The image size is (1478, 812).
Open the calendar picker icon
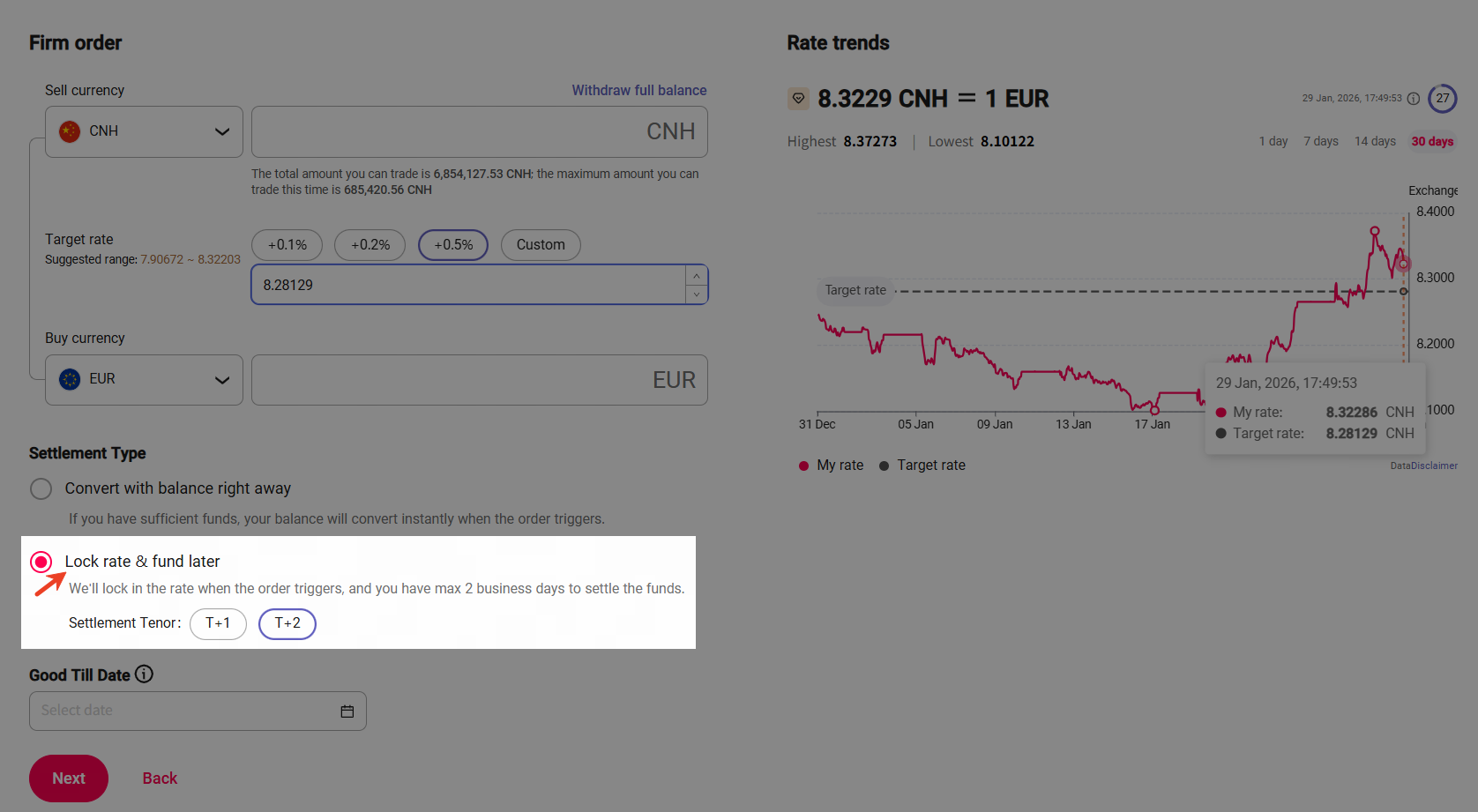pyautogui.click(x=347, y=711)
